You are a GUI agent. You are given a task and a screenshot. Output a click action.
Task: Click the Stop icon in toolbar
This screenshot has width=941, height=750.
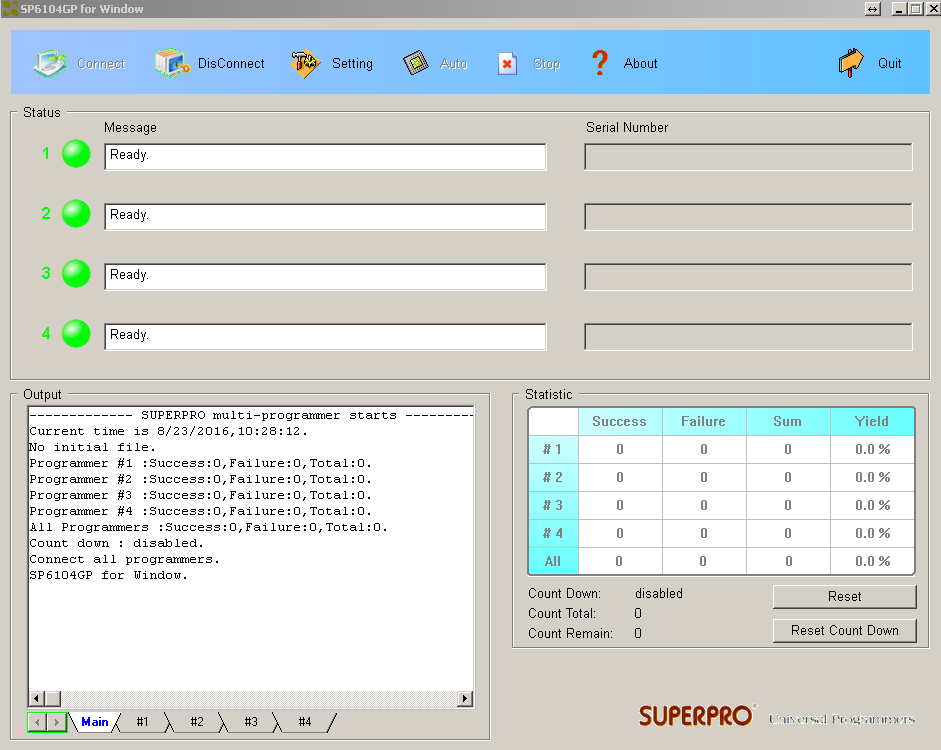(x=508, y=63)
